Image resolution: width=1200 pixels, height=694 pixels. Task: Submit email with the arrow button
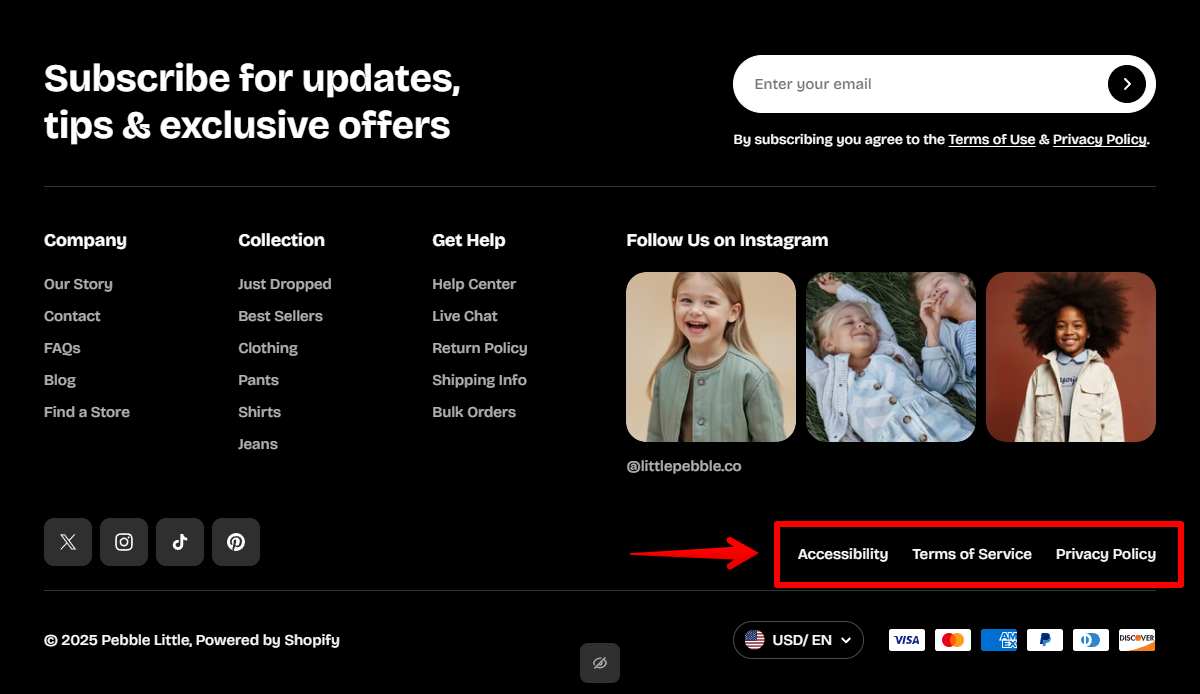tap(1126, 84)
